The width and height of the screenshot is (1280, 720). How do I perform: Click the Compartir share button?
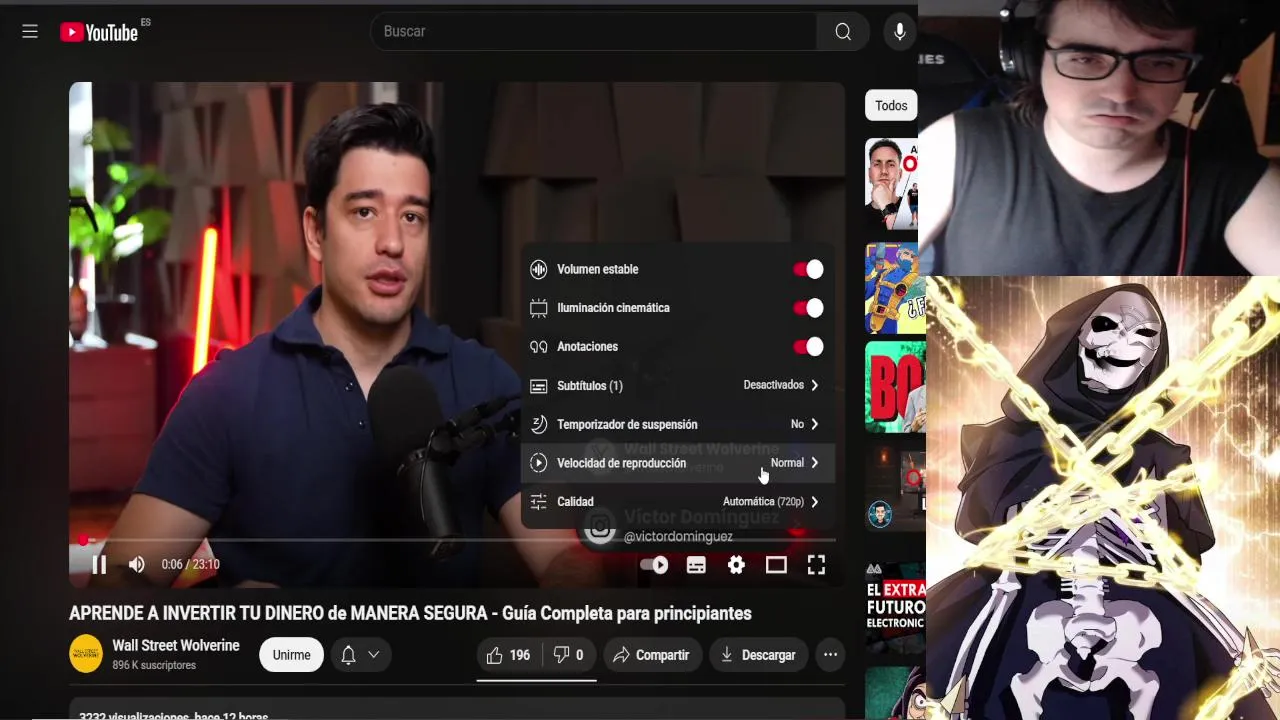tap(651, 655)
